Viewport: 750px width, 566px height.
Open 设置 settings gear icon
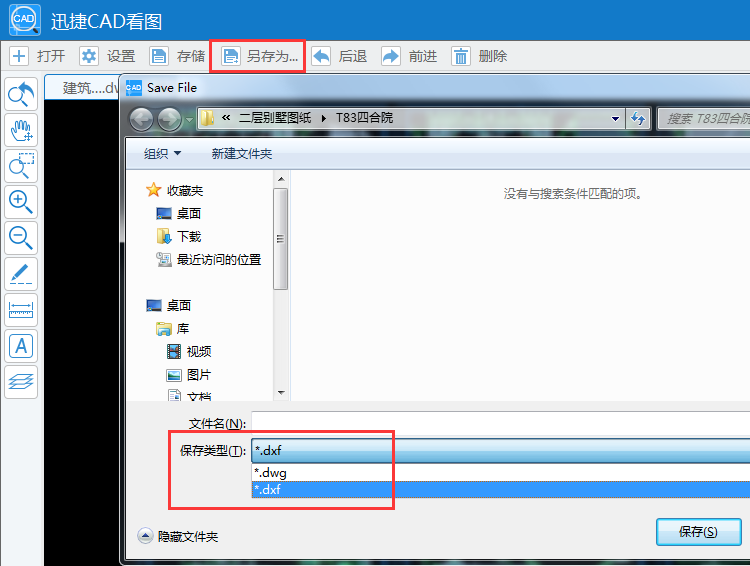89,56
